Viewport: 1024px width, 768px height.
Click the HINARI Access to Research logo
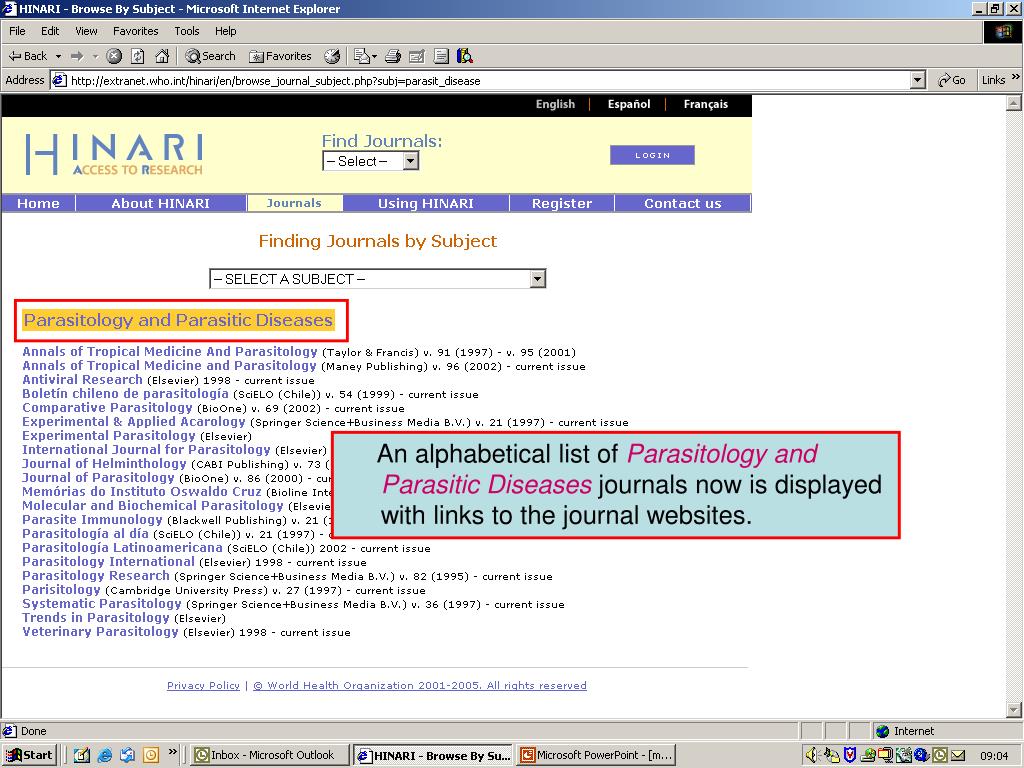coord(114,155)
